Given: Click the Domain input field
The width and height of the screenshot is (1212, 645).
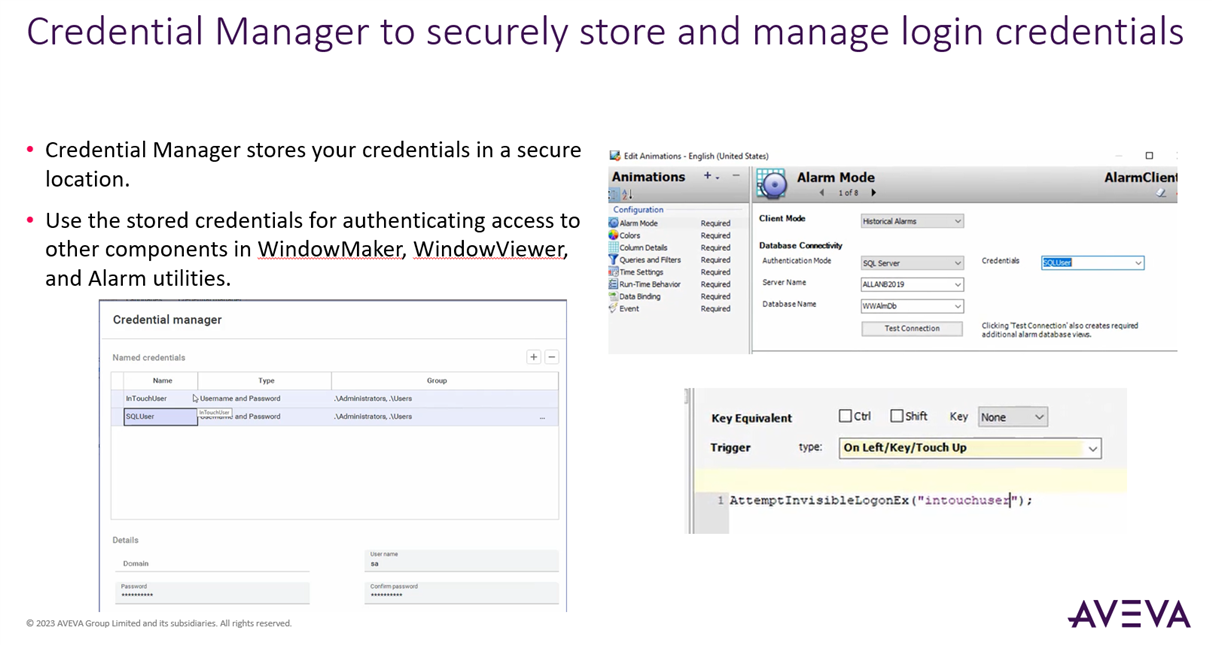Looking at the screenshot, I should click(211, 563).
